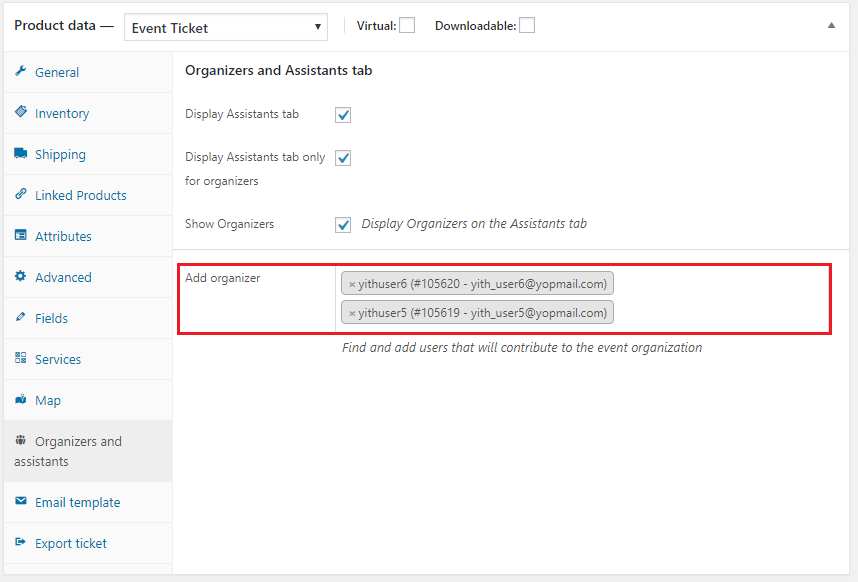Switch to the Map tab
The image size is (858, 582).
click(x=48, y=400)
